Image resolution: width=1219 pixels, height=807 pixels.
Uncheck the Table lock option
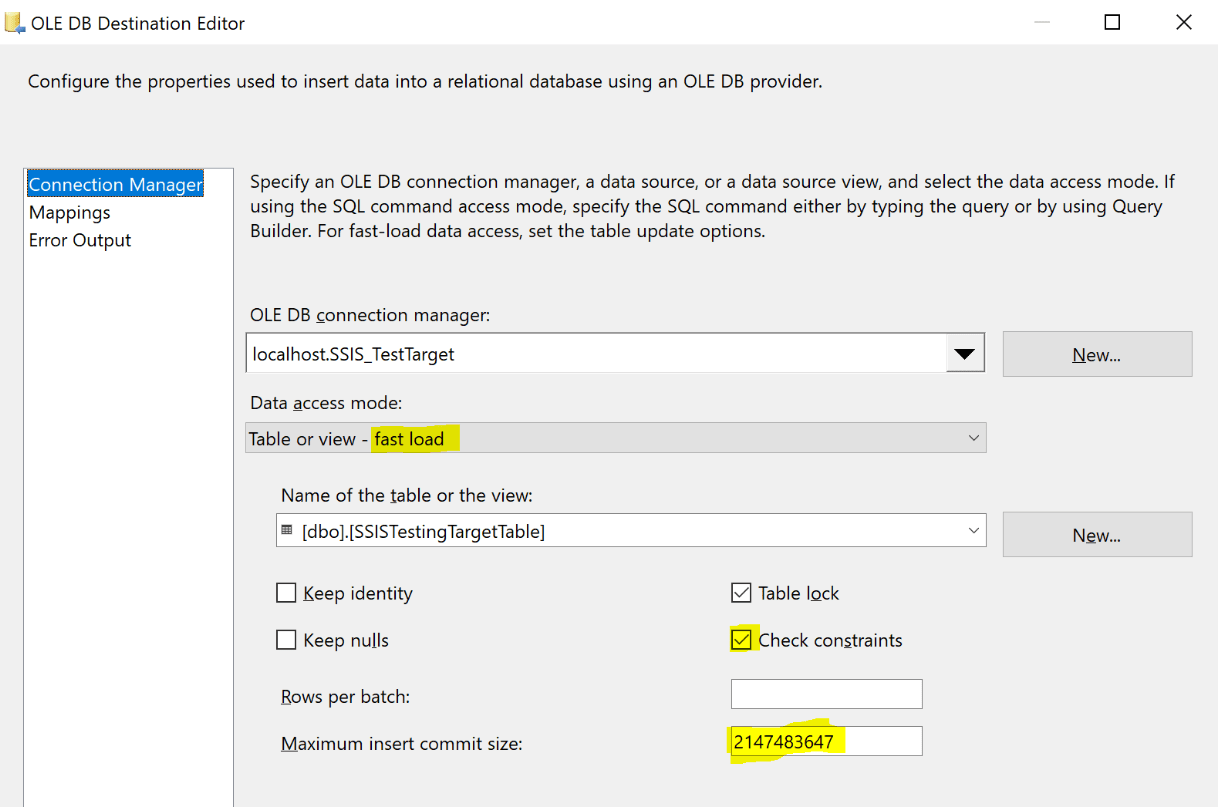pyautogui.click(x=741, y=593)
